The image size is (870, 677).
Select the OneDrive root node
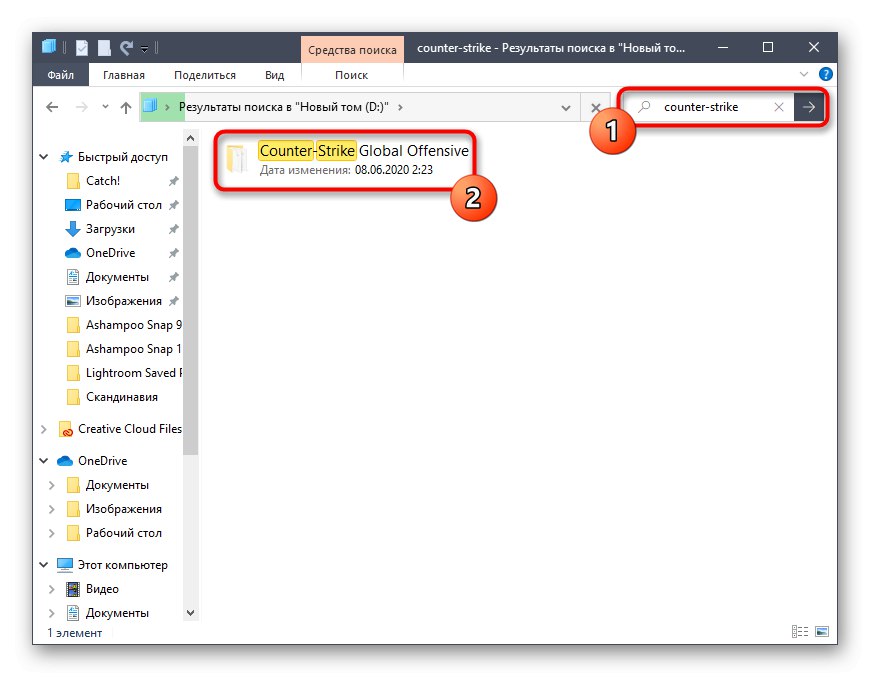[103, 461]
